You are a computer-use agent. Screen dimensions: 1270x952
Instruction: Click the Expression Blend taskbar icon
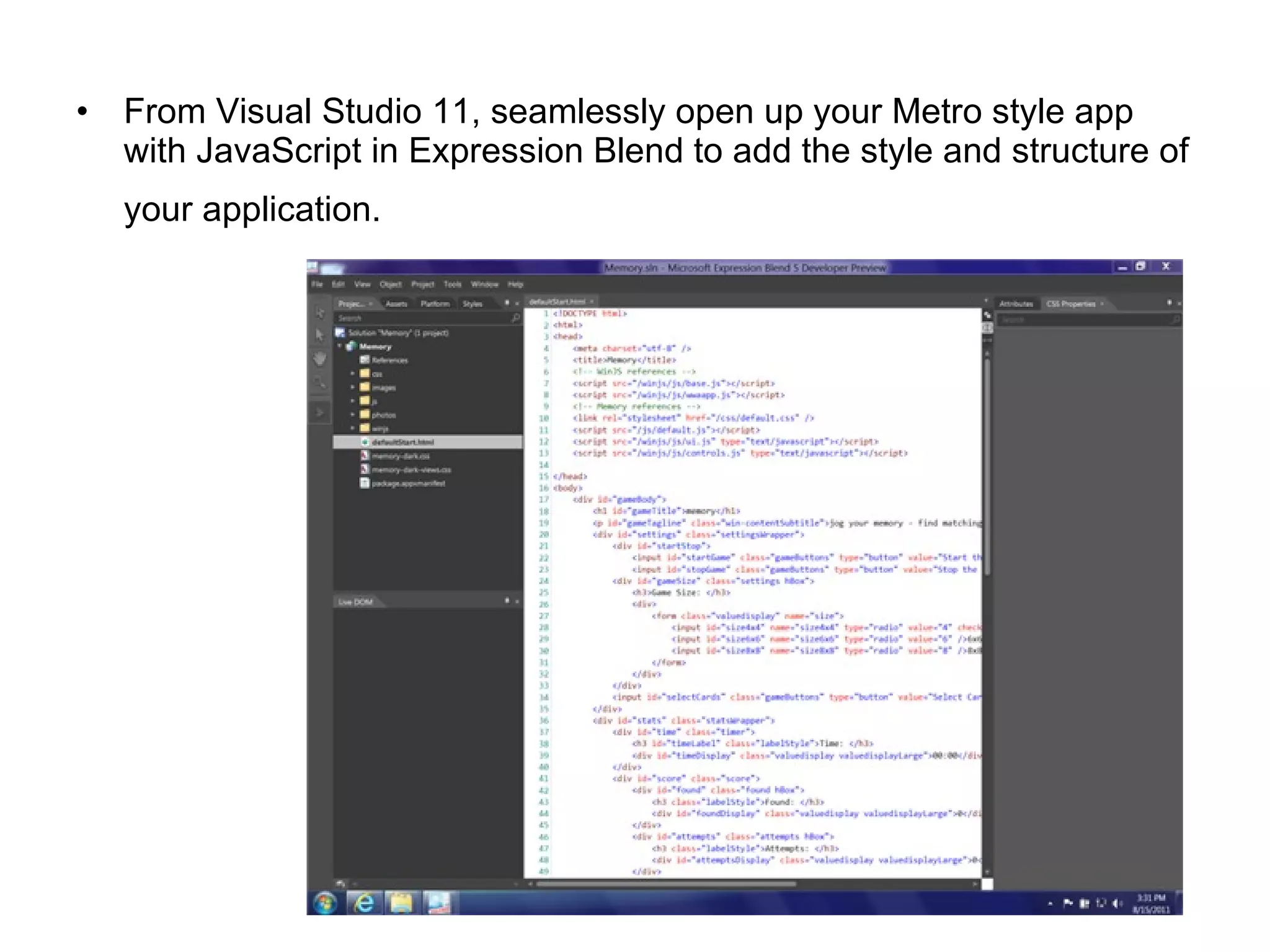click(440, 903)
